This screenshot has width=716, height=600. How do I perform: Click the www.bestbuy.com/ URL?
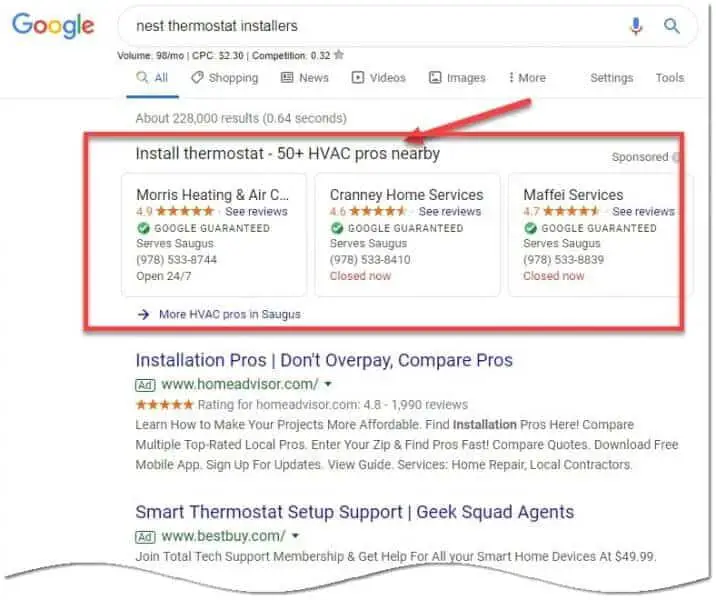[x=224, y=536]
